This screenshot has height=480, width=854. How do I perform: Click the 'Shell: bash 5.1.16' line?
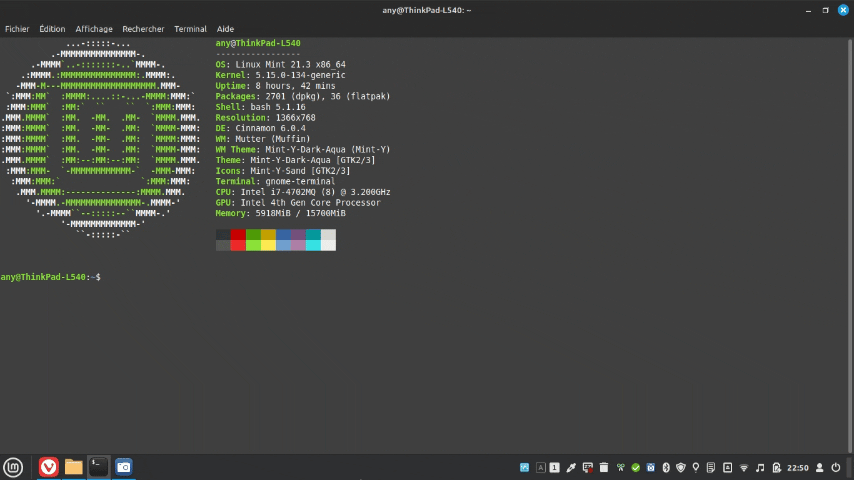pyautogui.click(x=260, y=107)
